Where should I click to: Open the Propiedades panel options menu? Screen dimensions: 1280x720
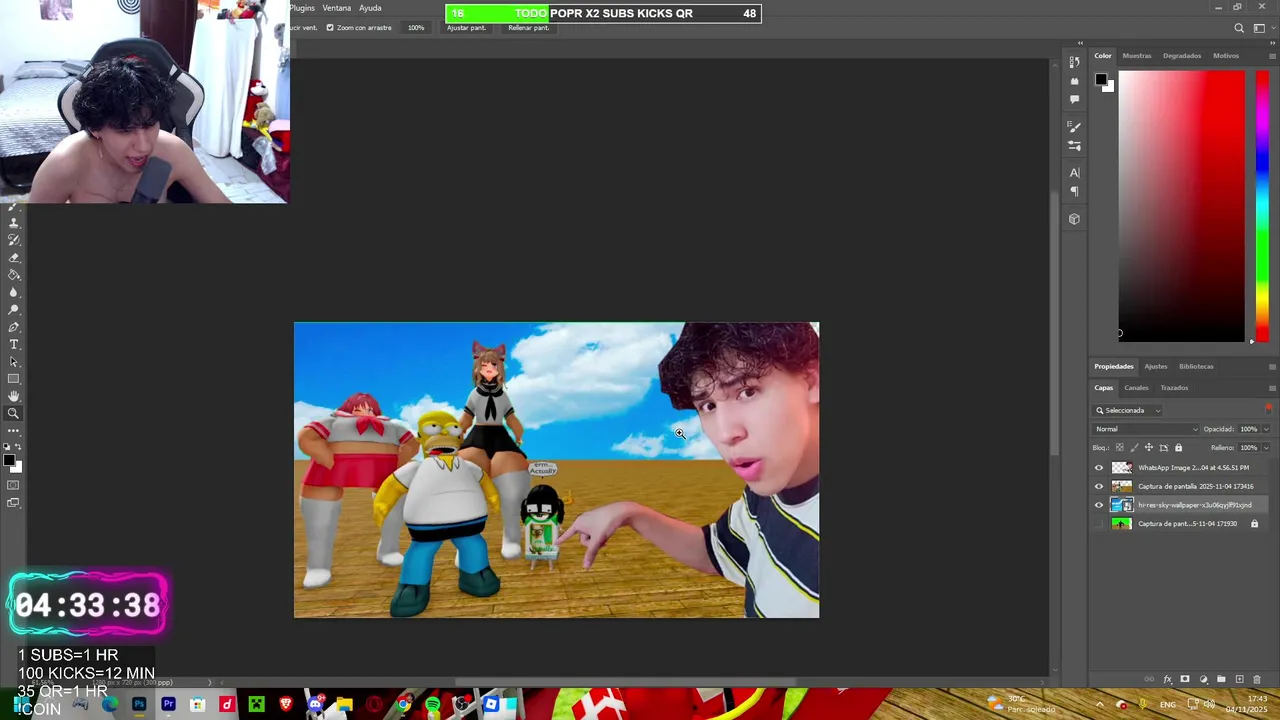[x=1272, y=366]
